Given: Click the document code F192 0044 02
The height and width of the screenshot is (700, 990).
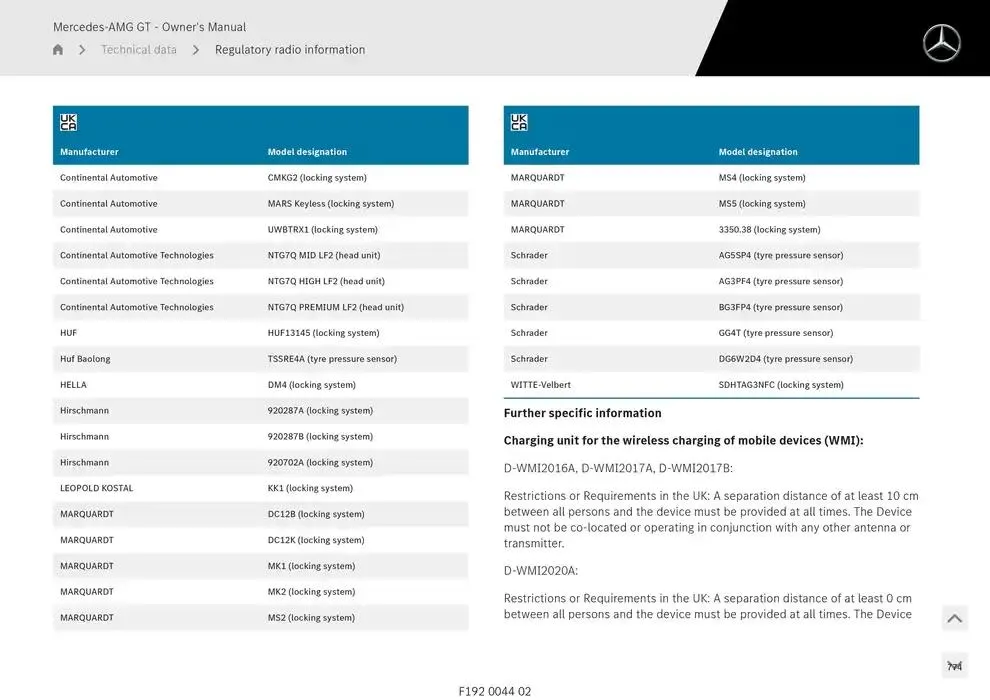Looking at the screenshot, I should coord(495,691).
